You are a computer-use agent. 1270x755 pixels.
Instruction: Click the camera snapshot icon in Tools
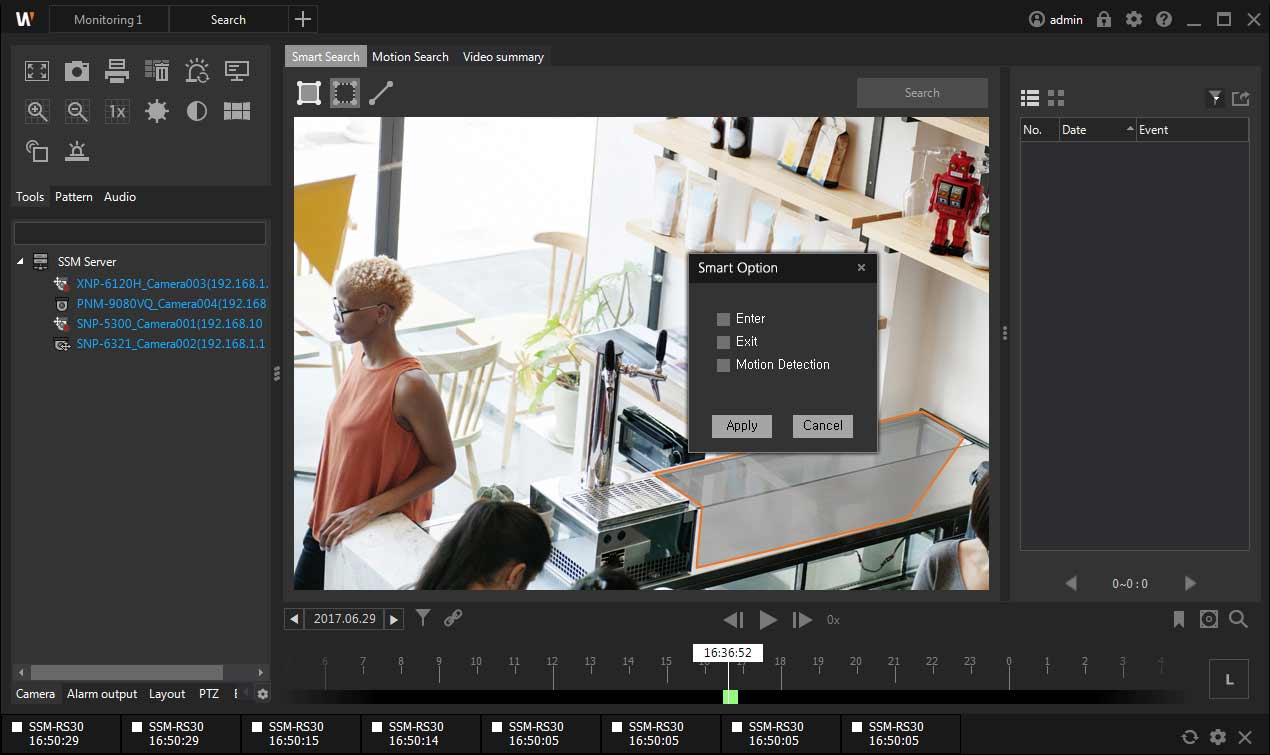[x=77, y=71]
